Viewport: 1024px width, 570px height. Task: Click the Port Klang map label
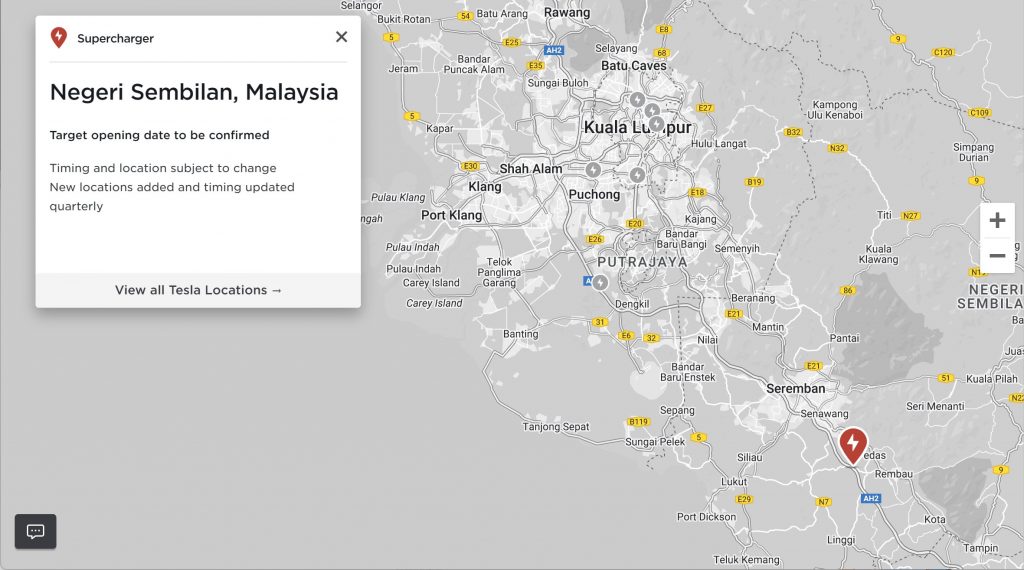pos(451,215)
